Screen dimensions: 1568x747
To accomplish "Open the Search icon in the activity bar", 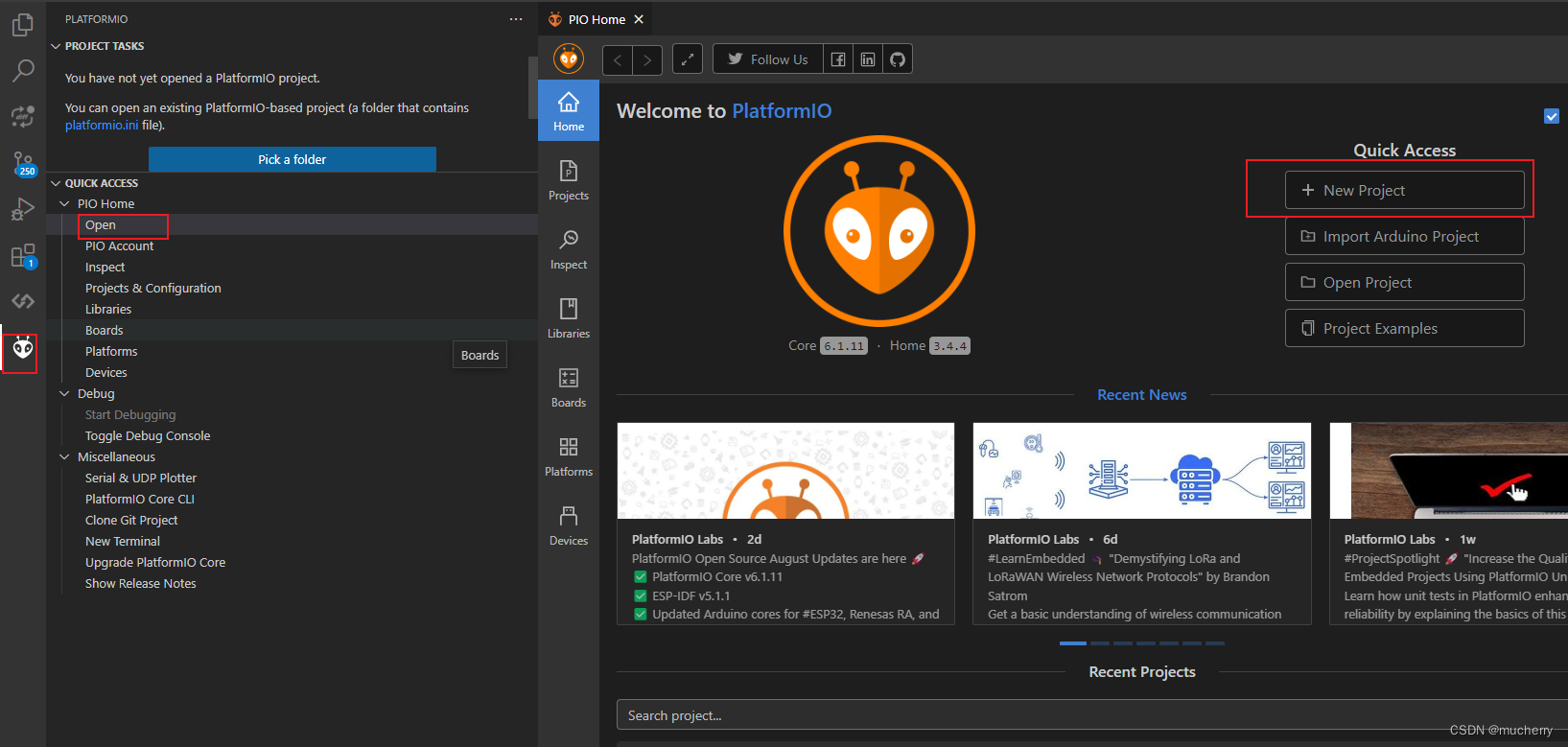I will [x=23, y=70].
